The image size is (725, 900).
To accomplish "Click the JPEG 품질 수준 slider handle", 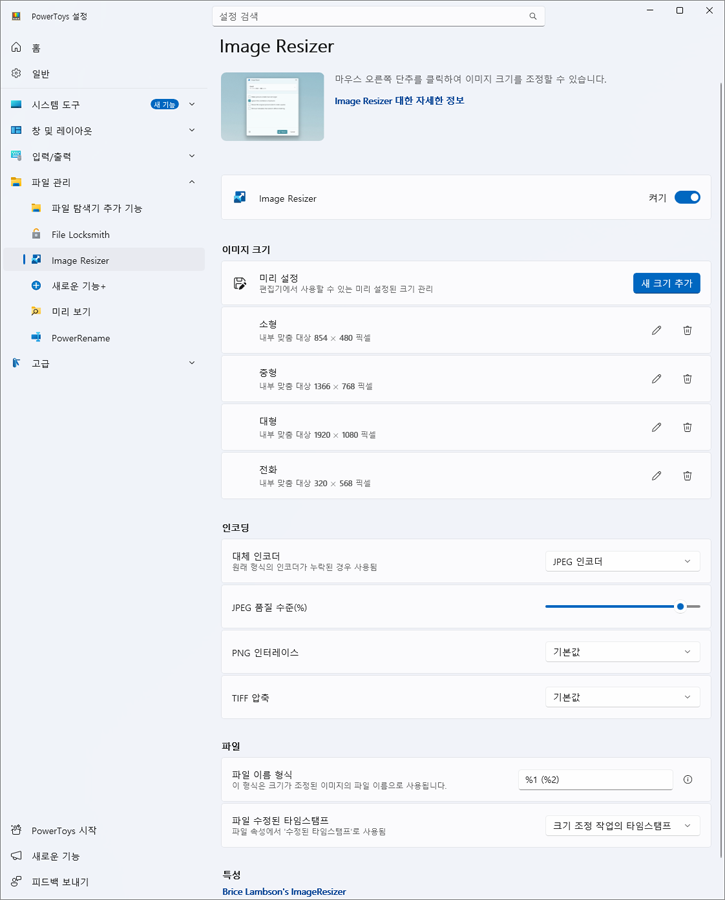I will [680, 606].
